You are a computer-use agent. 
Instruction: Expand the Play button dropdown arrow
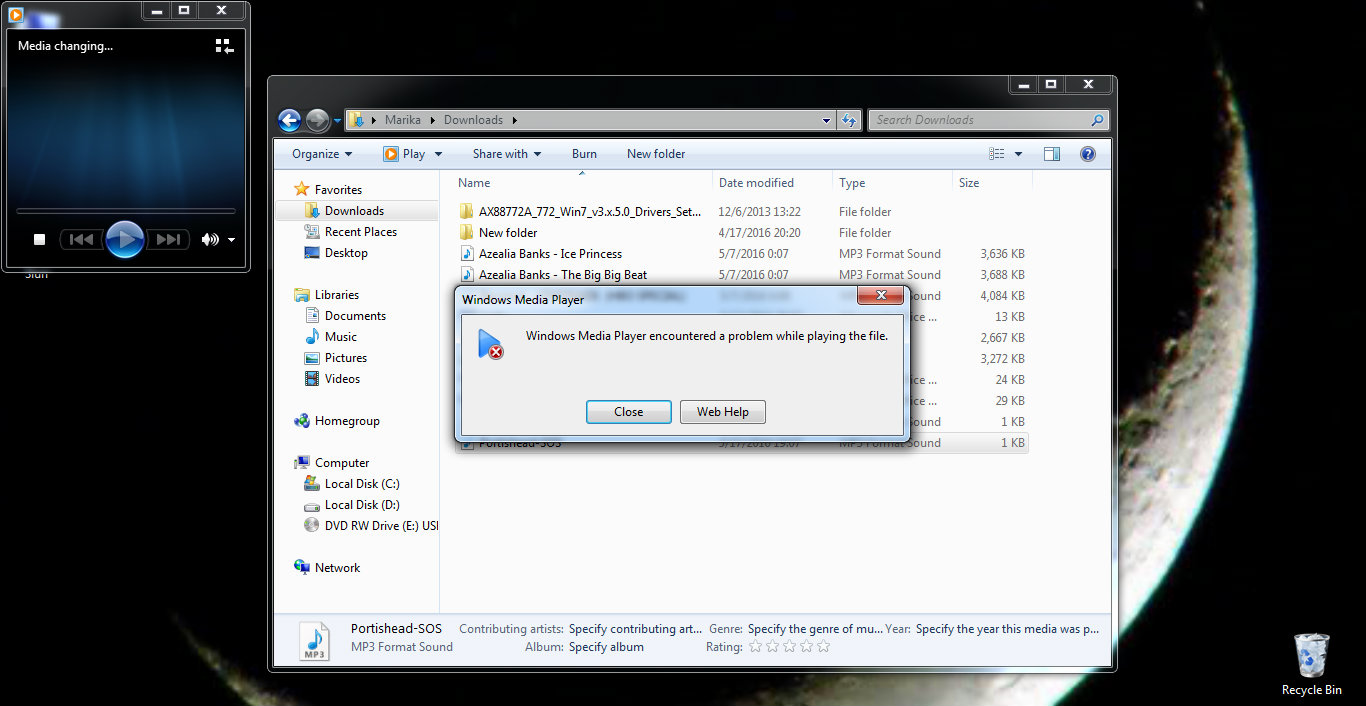(x=438, y=154)
